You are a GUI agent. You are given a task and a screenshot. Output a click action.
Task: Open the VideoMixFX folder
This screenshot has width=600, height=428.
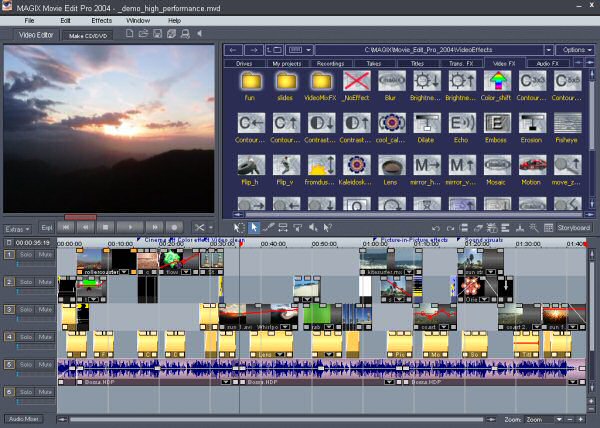pos(321,81)
